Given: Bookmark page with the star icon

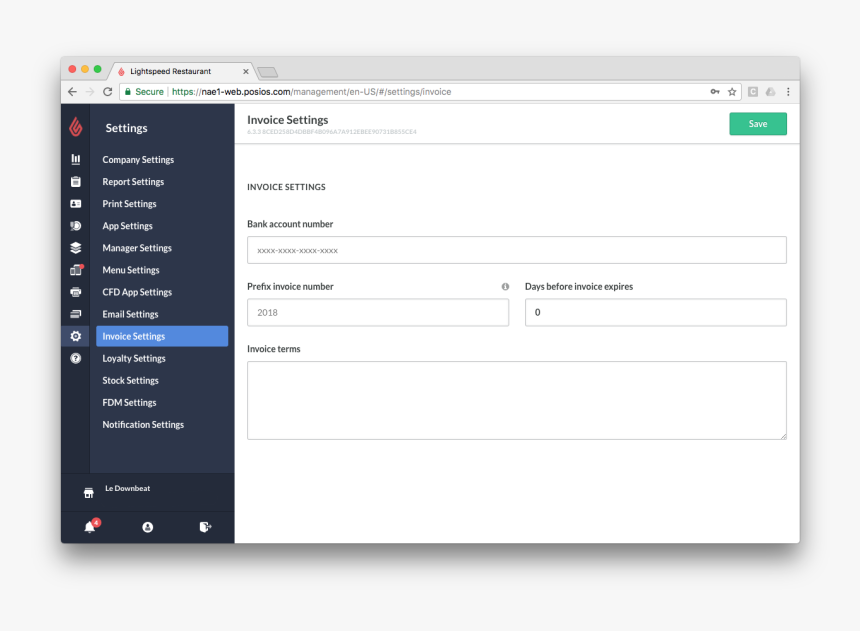Looking at the screenshot, I should click(732, 92).
